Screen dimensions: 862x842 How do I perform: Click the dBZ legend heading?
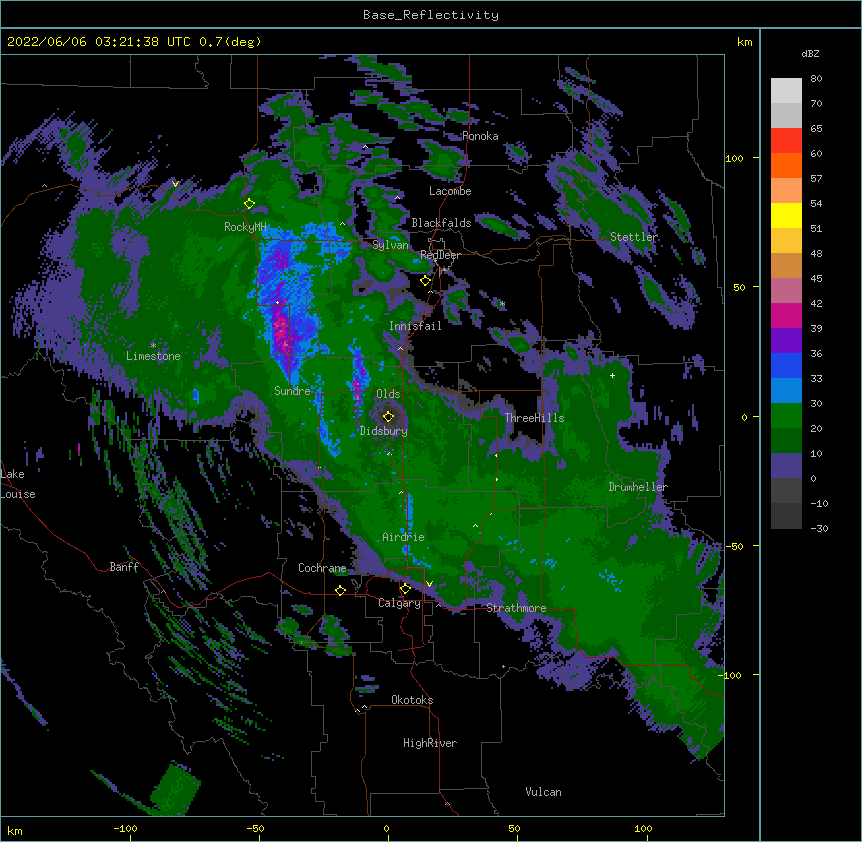coord(810,53)
